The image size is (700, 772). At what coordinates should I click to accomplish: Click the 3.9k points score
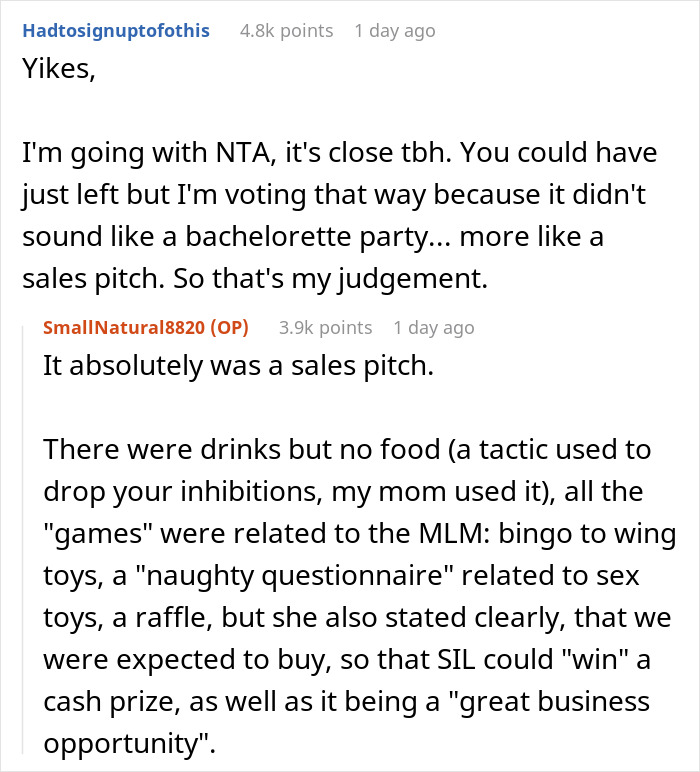[325, 327]
